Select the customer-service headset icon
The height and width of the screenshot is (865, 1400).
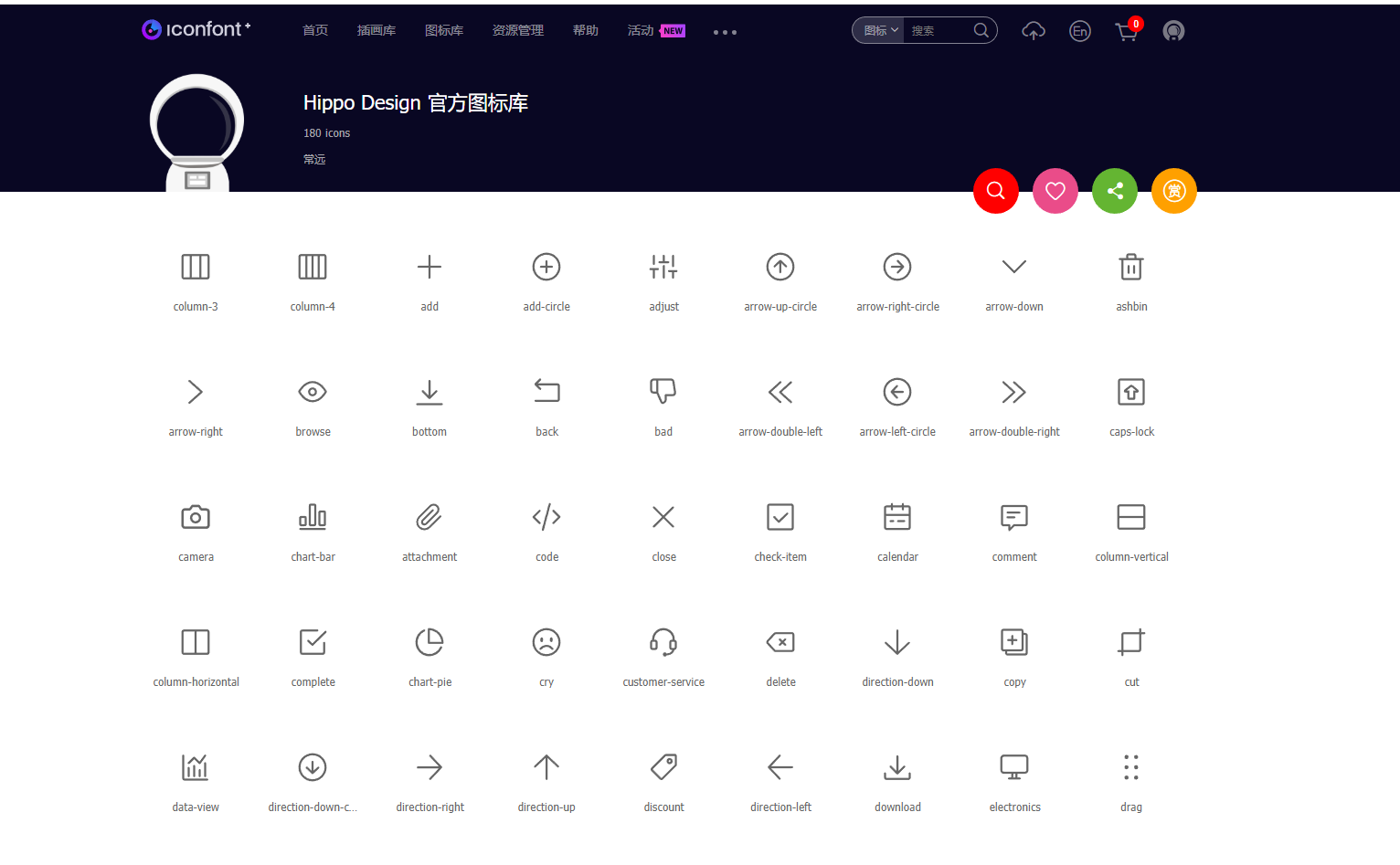point(663,642)
